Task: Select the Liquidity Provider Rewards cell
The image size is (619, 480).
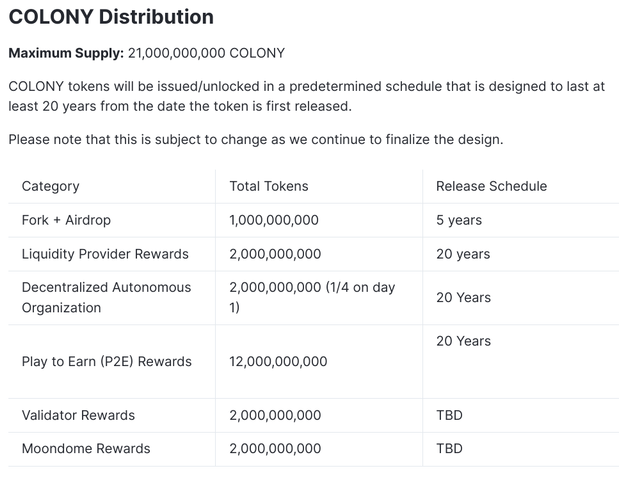Action: (x=105, y=254)
